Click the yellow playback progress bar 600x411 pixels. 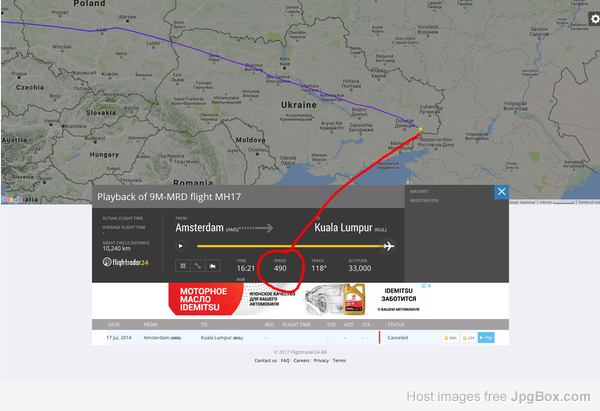click(x=290, y=246)
